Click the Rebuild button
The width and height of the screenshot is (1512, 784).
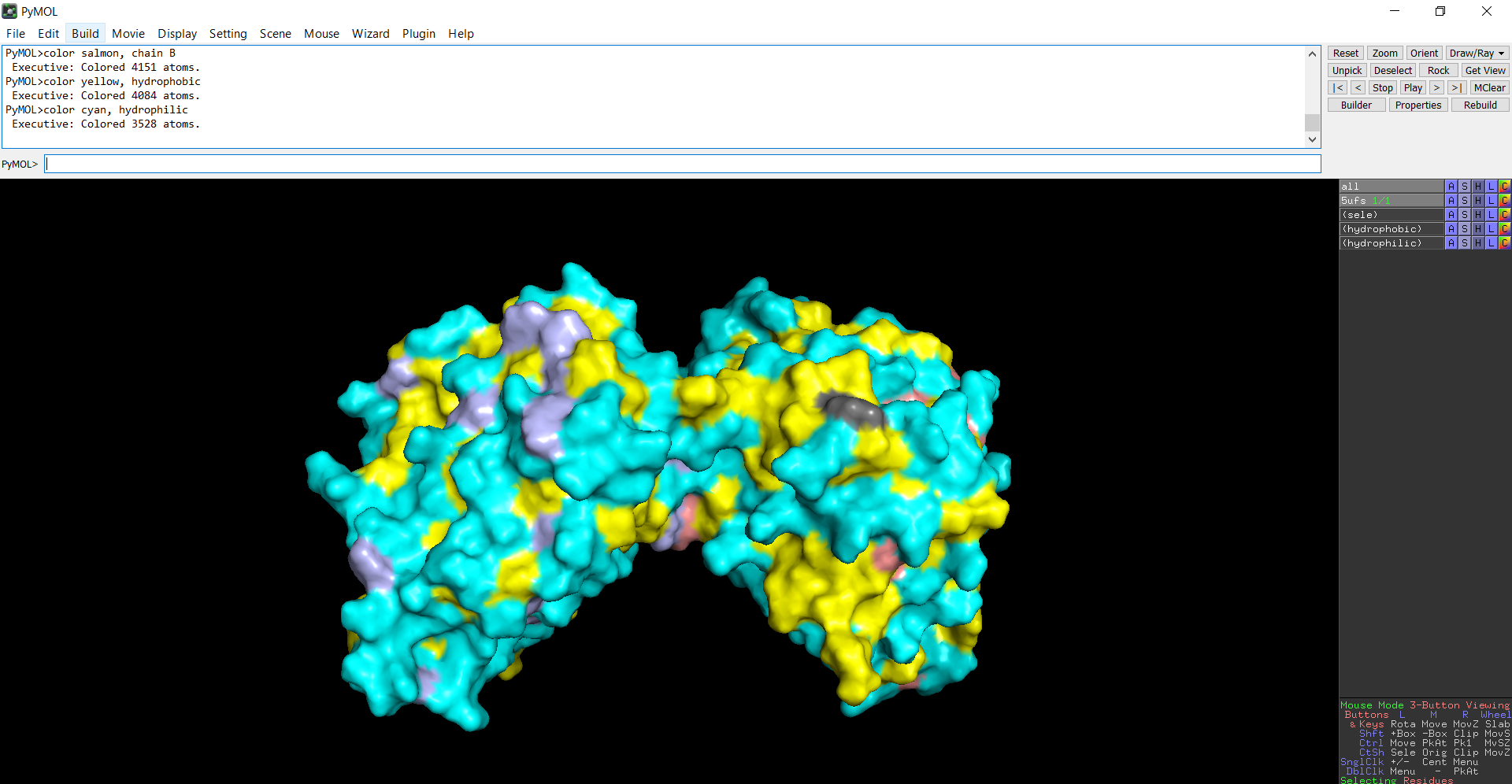(1480, 105)
